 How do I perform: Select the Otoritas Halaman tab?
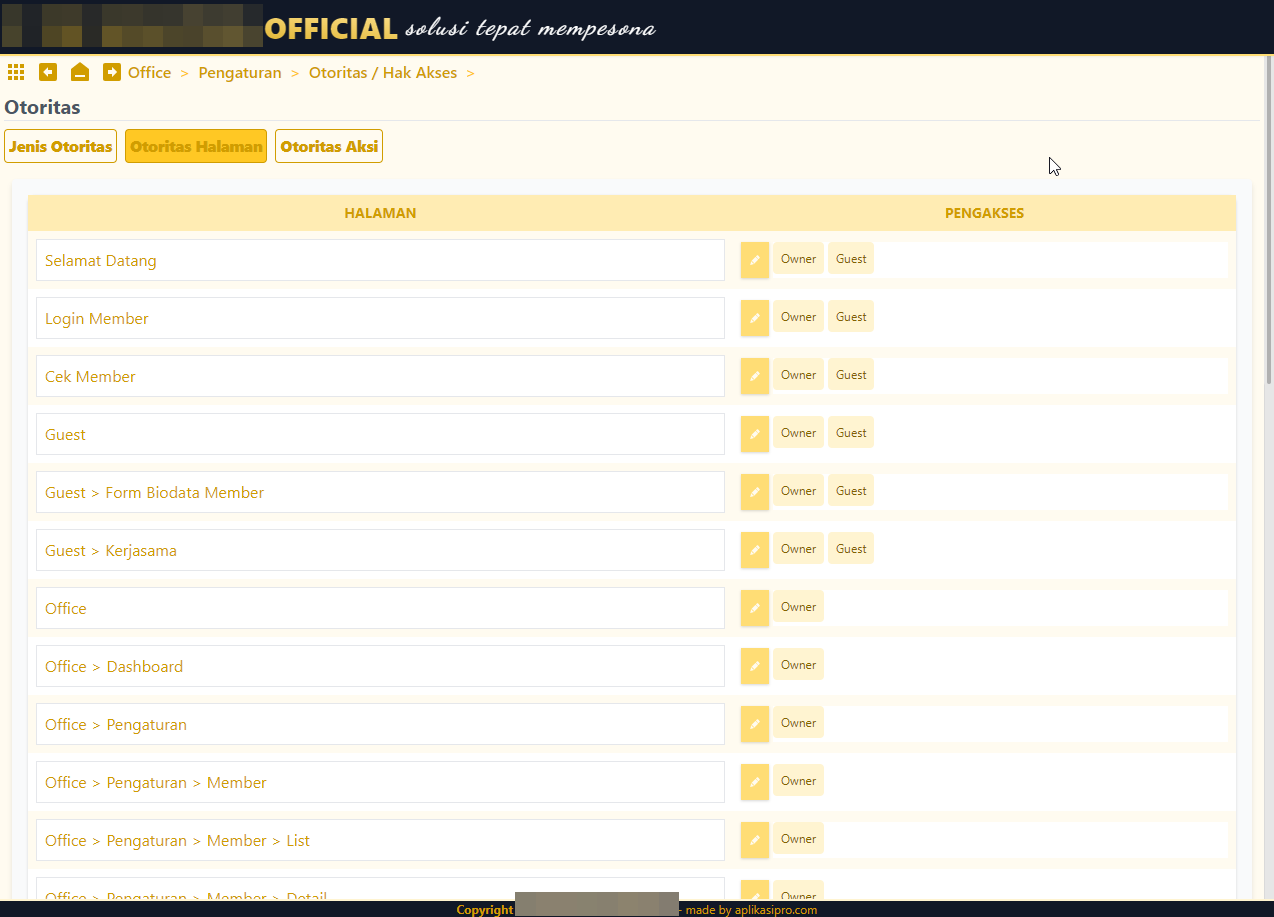(x=196, y=146)
